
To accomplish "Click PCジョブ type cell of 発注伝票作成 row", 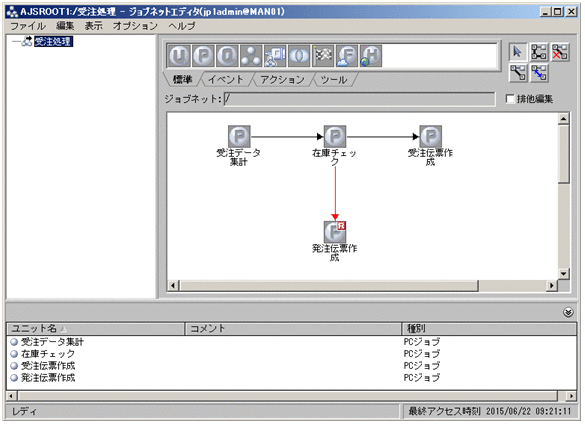I will coord(422,378).
